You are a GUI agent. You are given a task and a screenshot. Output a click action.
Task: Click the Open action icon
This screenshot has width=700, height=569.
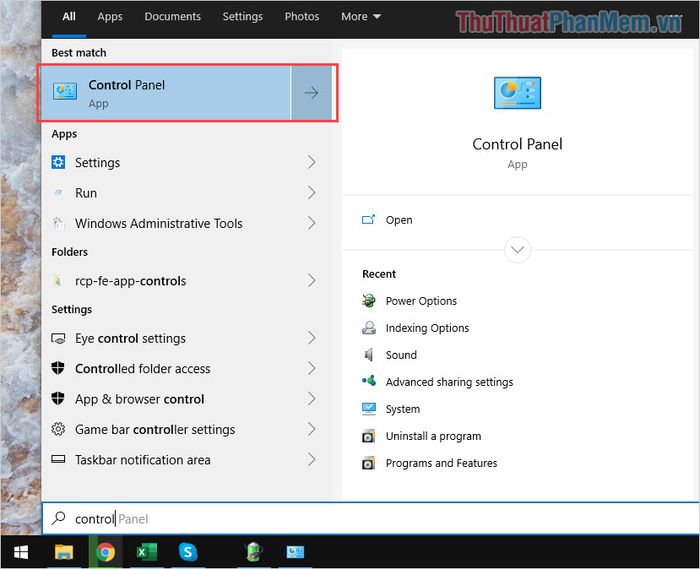[369, 220]
